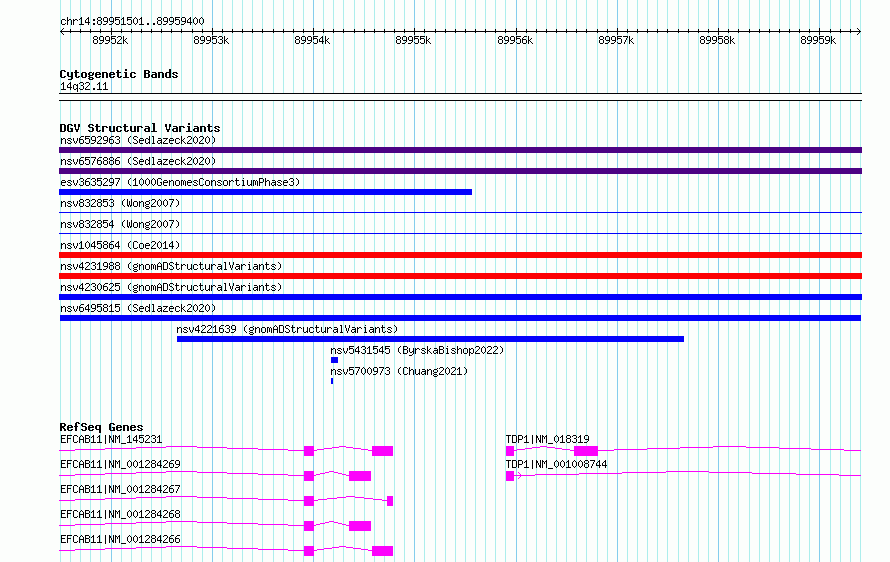Open the EFCAB11|NM_001284268 transcript label
Screen dimensions: 890x562
pyautogui.click(x=120, y=514)
